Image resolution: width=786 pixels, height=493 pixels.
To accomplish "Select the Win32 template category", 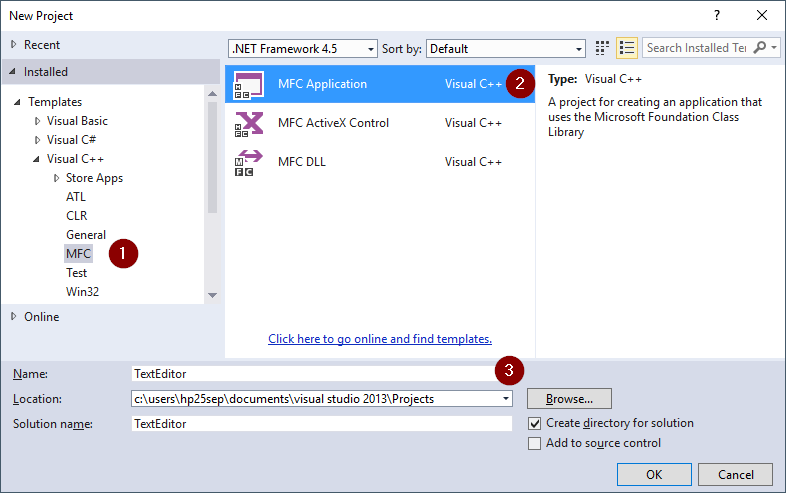I will point(82,292).
